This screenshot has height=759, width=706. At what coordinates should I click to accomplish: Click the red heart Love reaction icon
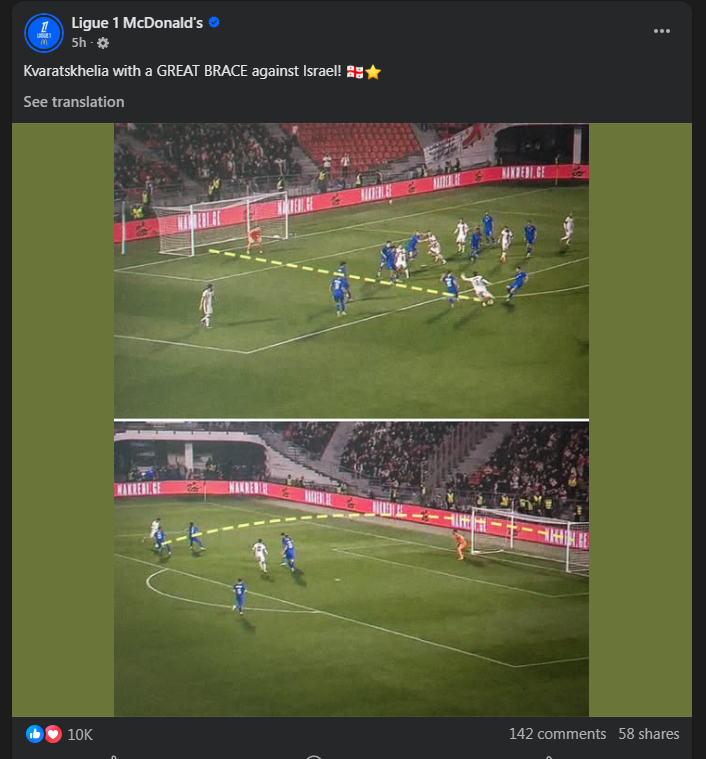point(53,734)
